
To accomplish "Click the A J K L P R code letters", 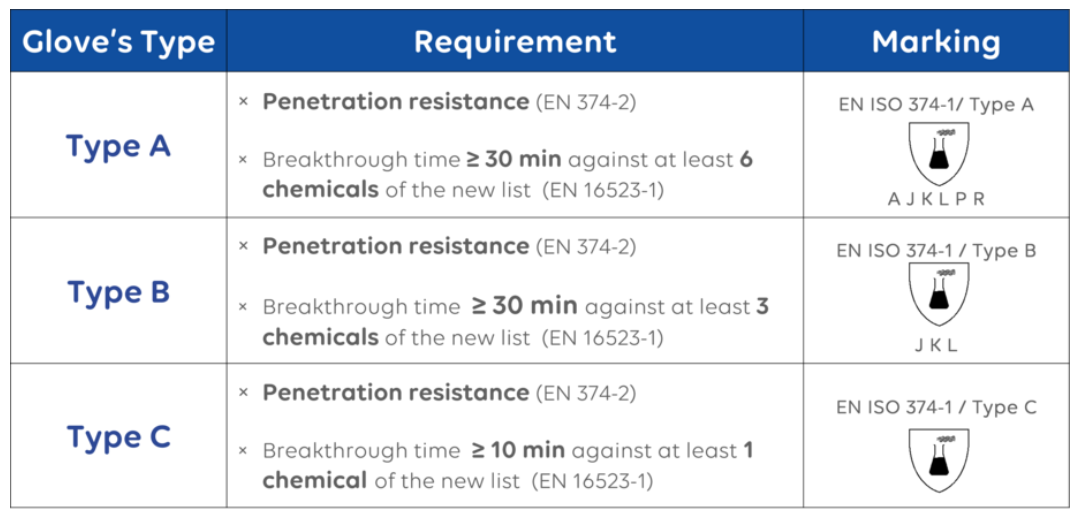I will point(936,200).
